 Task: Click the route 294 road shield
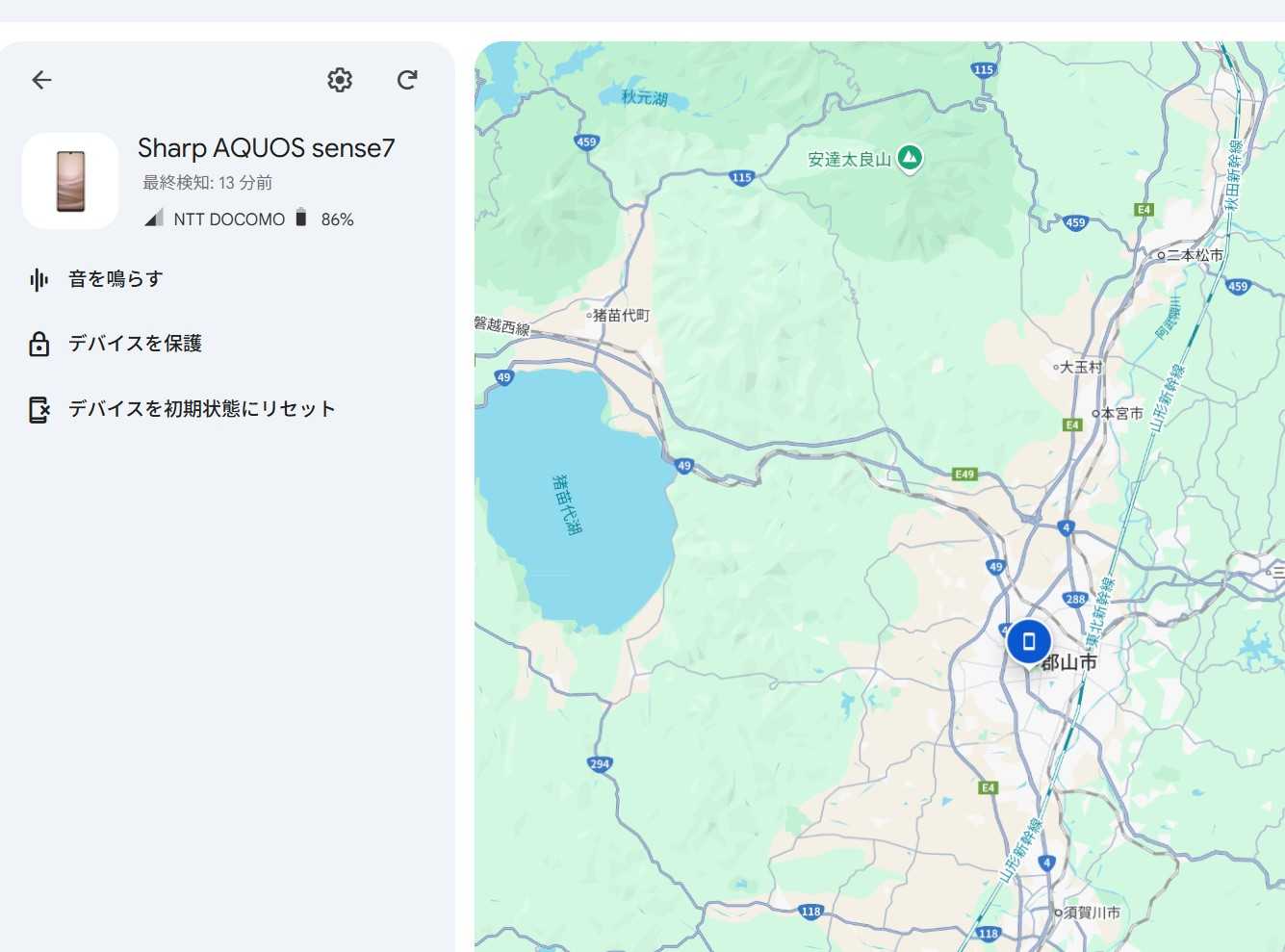pyautogui.click(x=600, y=764)
